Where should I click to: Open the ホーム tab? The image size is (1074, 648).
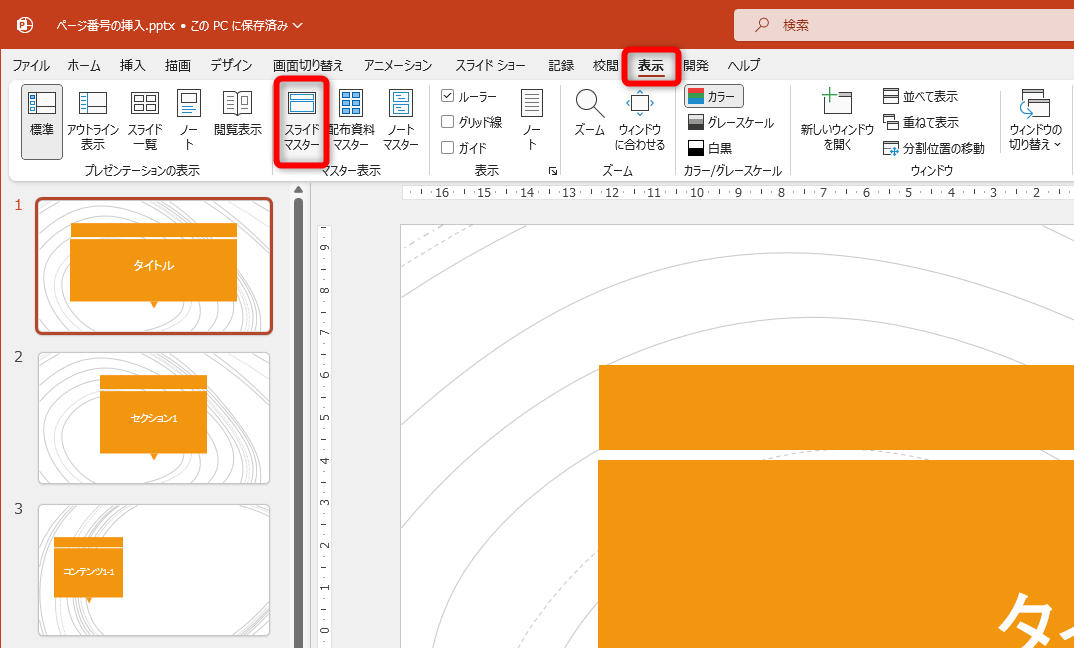[x=84, y=66]
